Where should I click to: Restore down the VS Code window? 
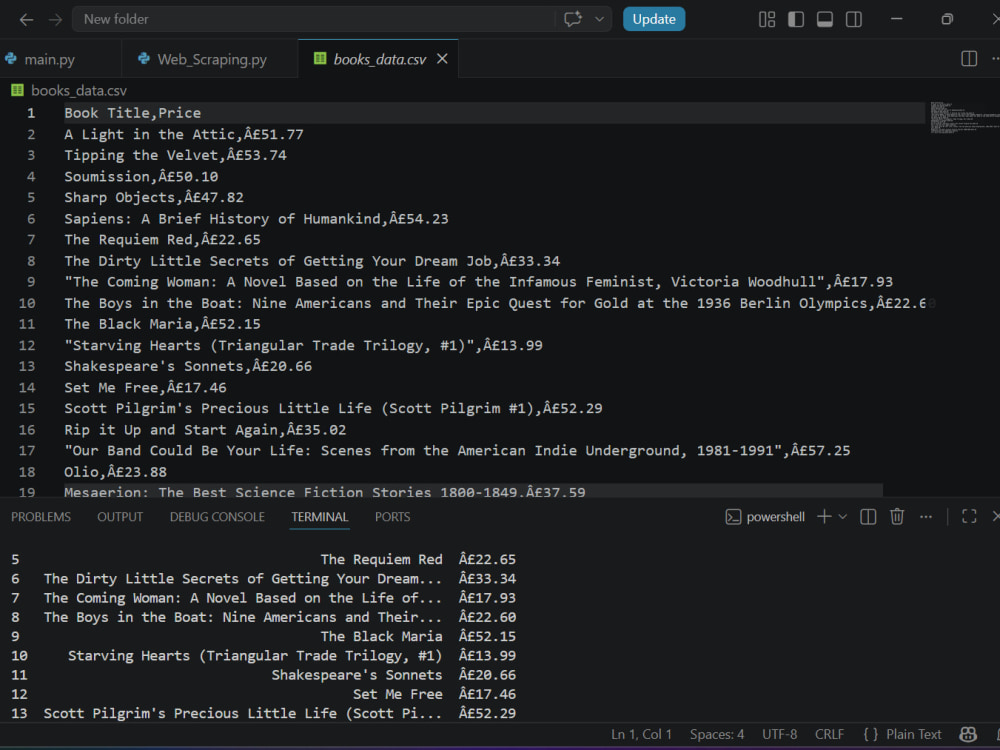tap(947, 19)
